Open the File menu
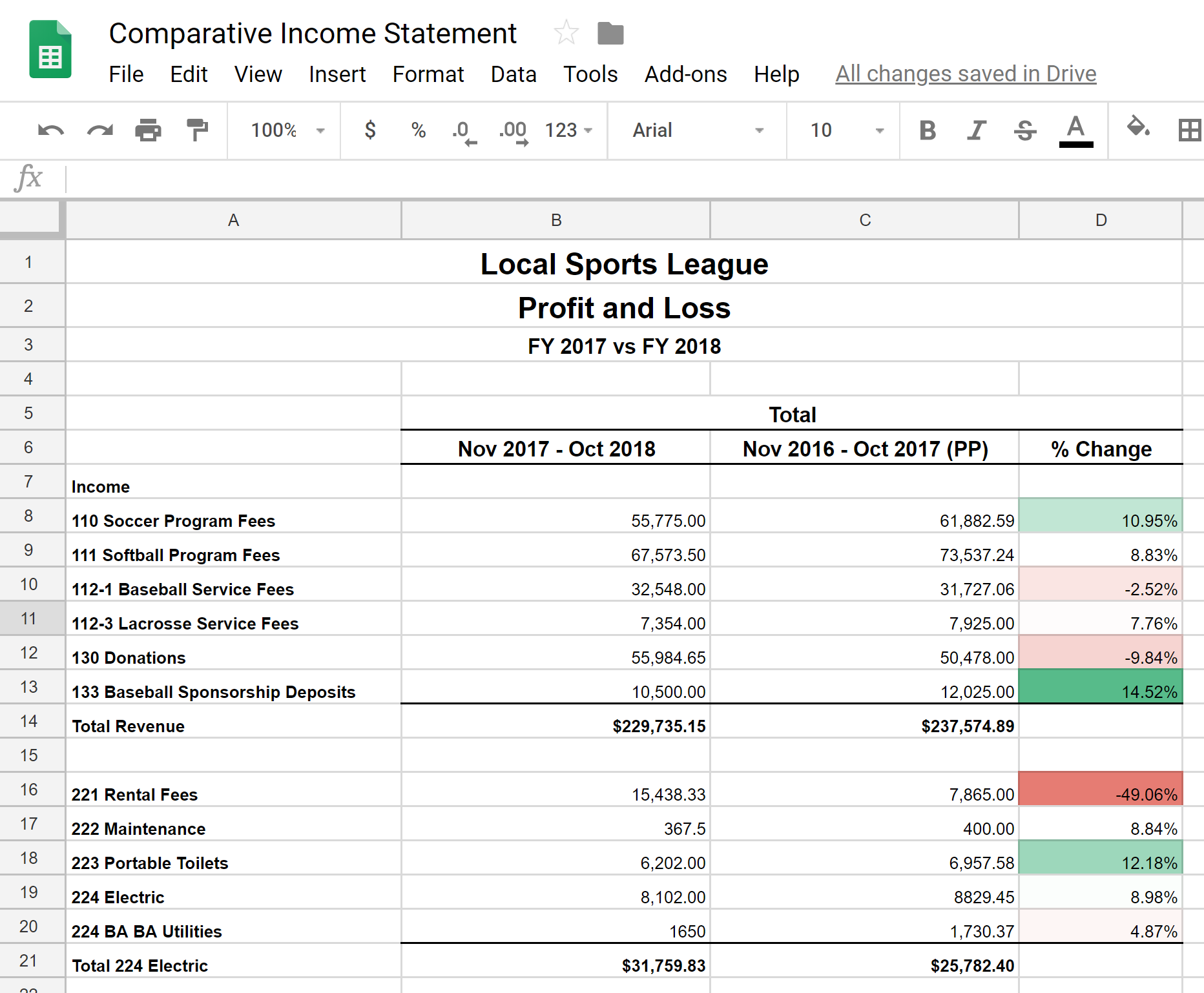Screen dimensions: 1204x993 tap(126, 74)
